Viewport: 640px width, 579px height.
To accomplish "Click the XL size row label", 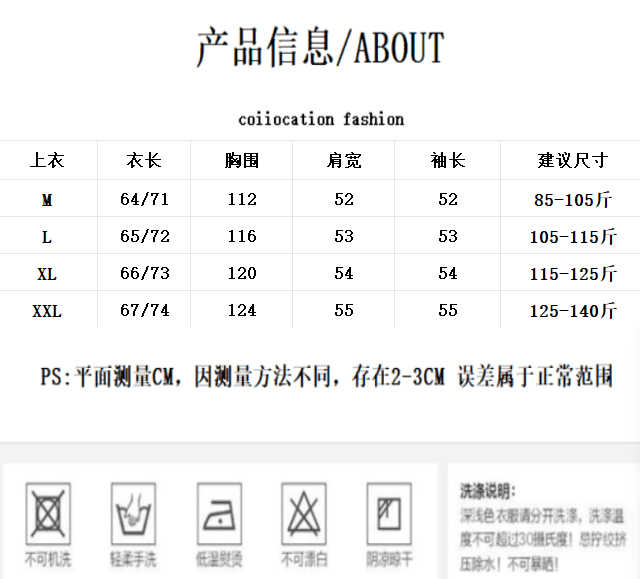I will click(x=47, y=274).
